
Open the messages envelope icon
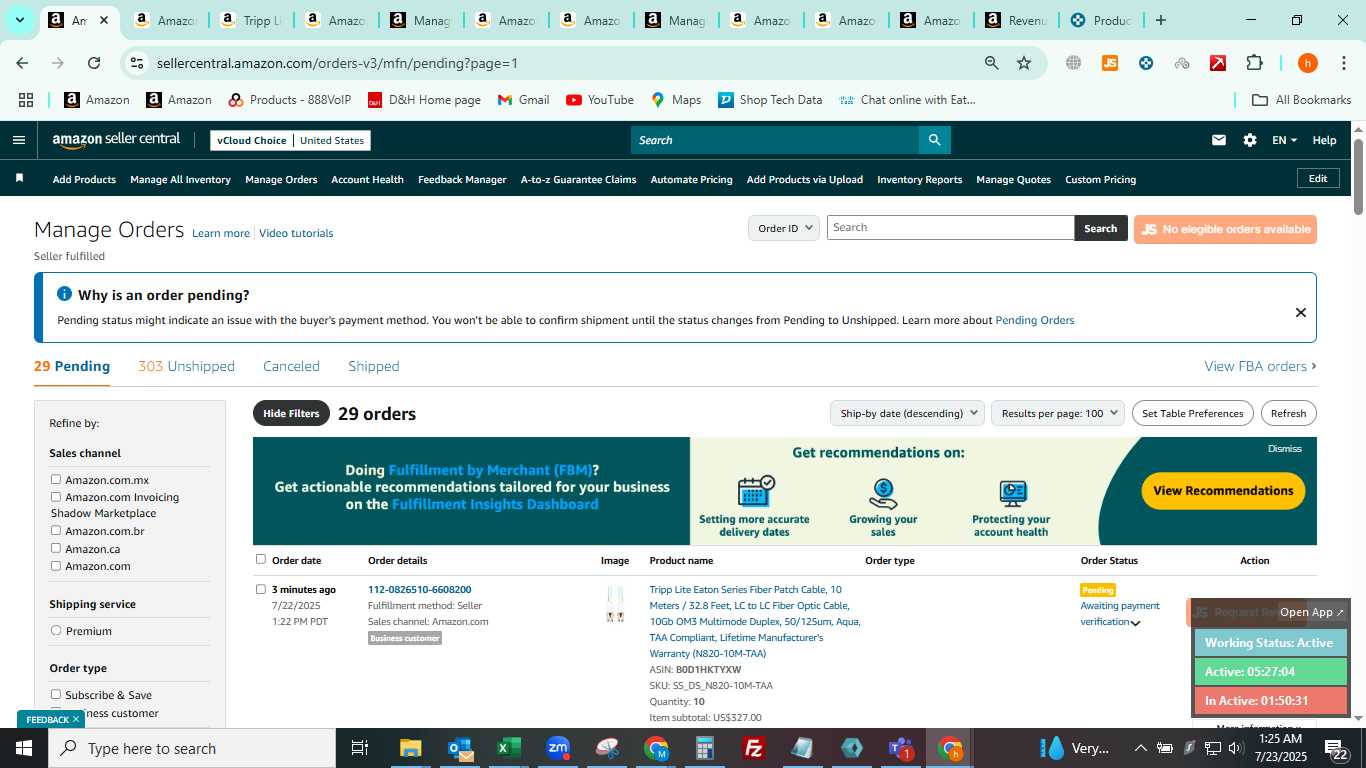point(1218,140)
